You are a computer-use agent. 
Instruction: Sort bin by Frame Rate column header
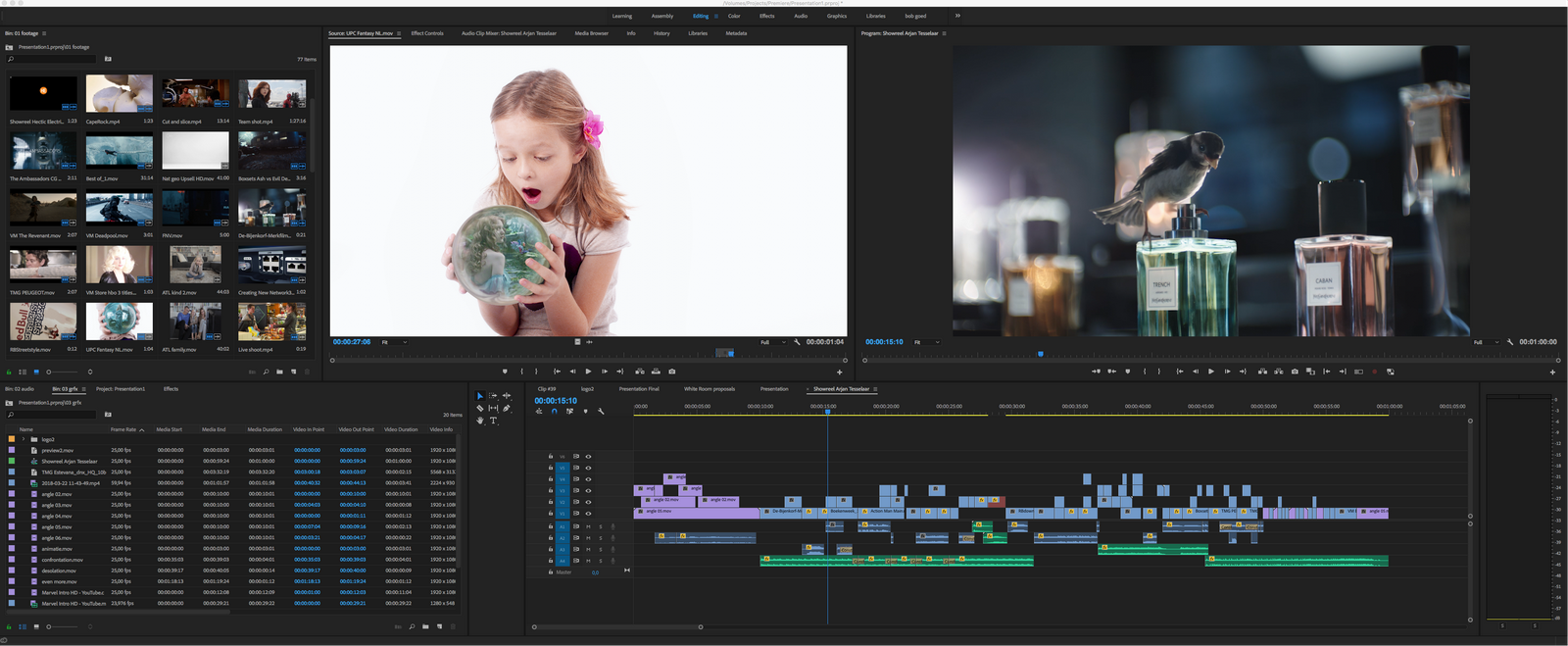coord(123,429)
